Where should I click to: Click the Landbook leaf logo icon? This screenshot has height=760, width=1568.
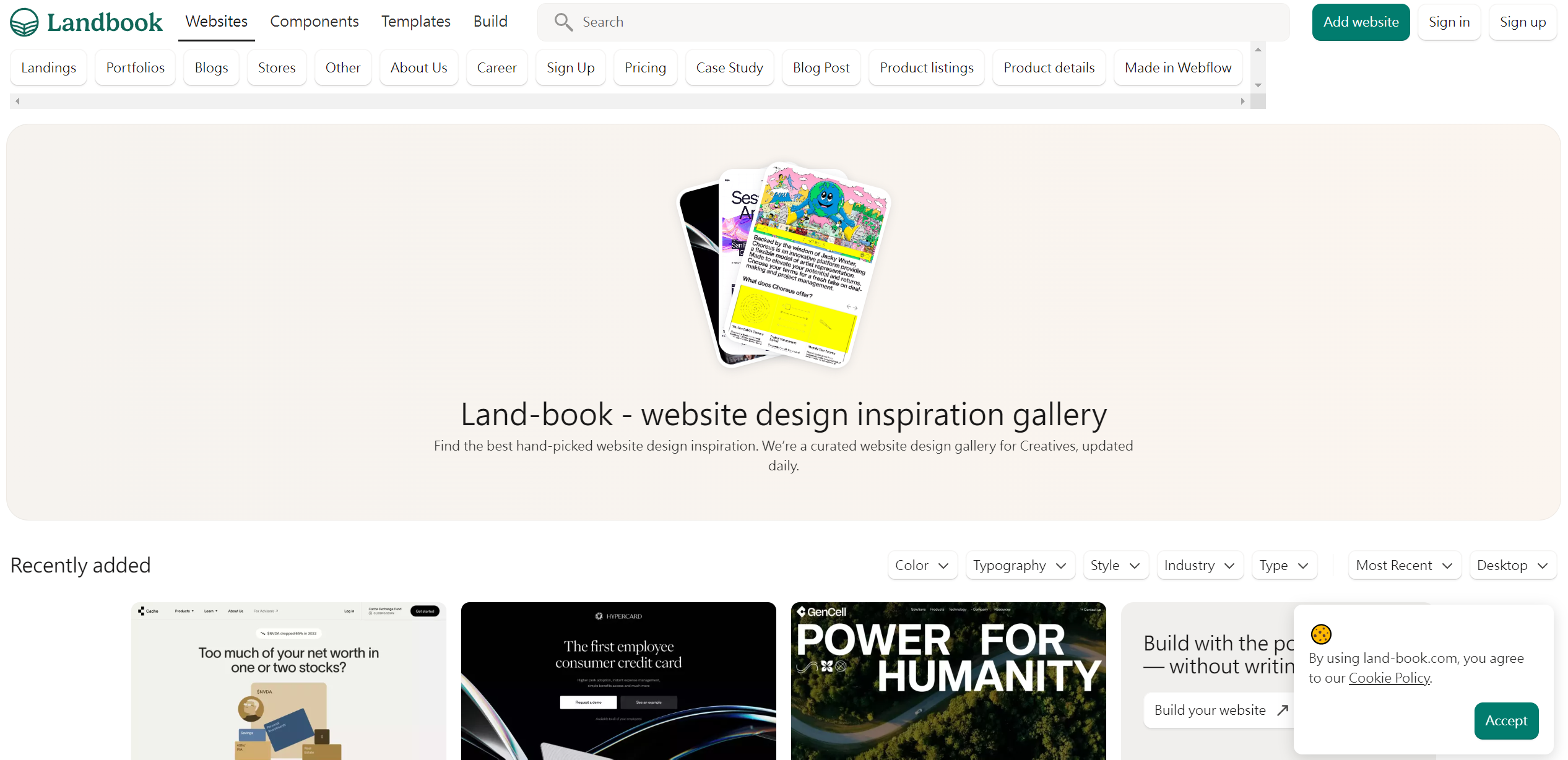point(24,22)
